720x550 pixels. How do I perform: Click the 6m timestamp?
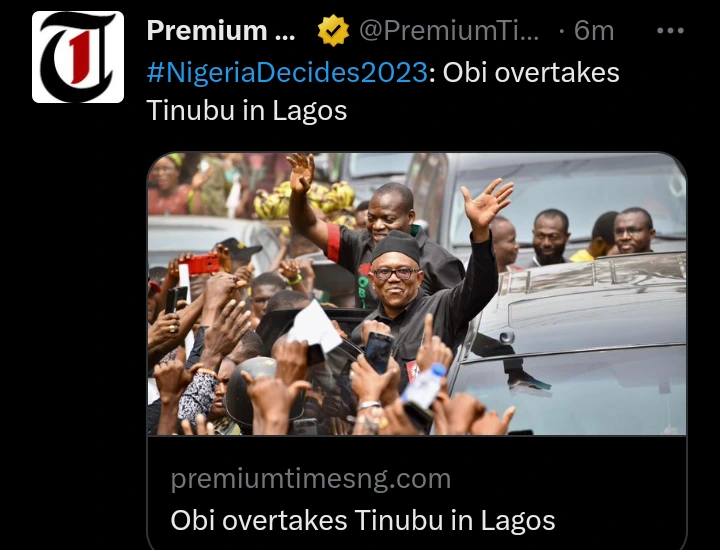[x=594, y=31]
